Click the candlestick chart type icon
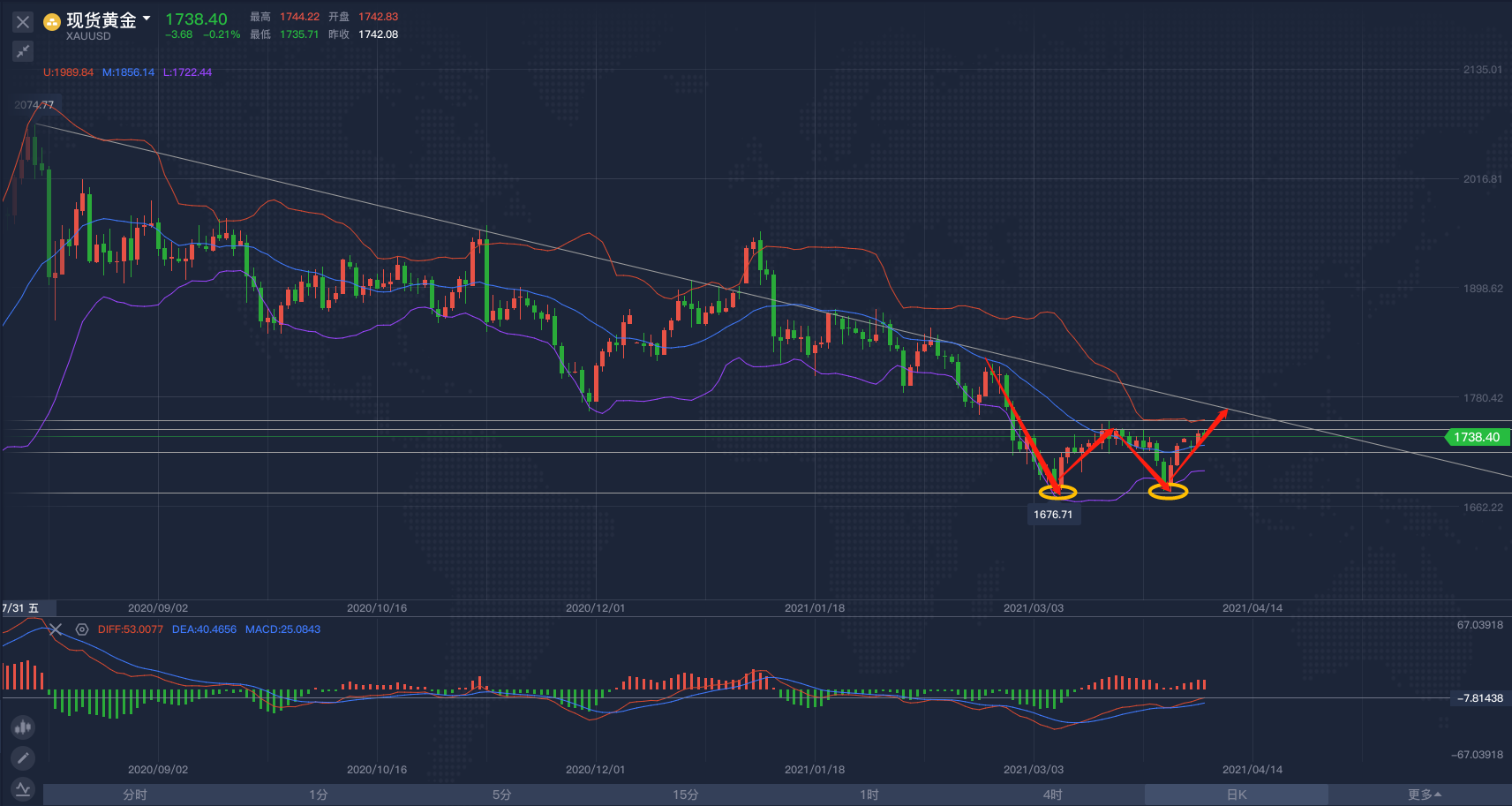This screenshot has width=1512, height=806. pos(23,727)
